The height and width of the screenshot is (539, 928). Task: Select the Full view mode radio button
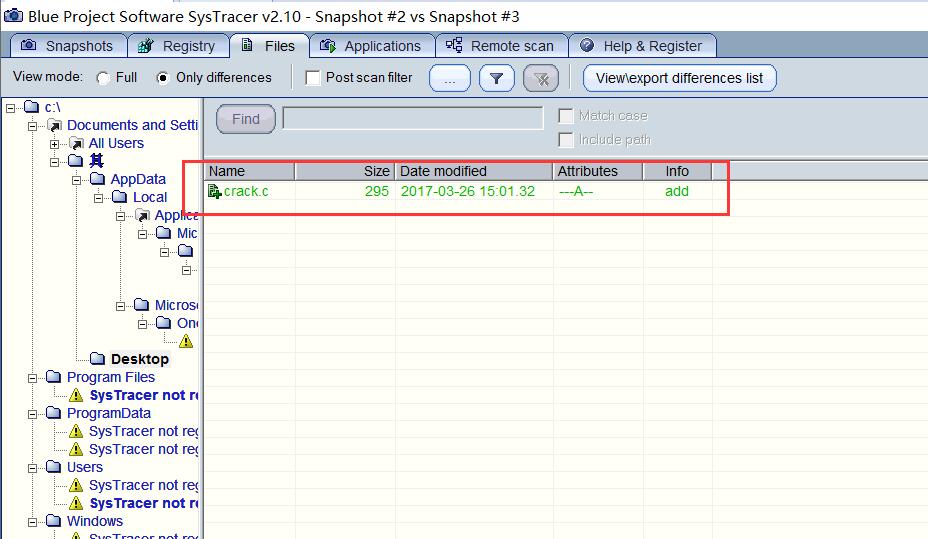[x=103, y=78]
